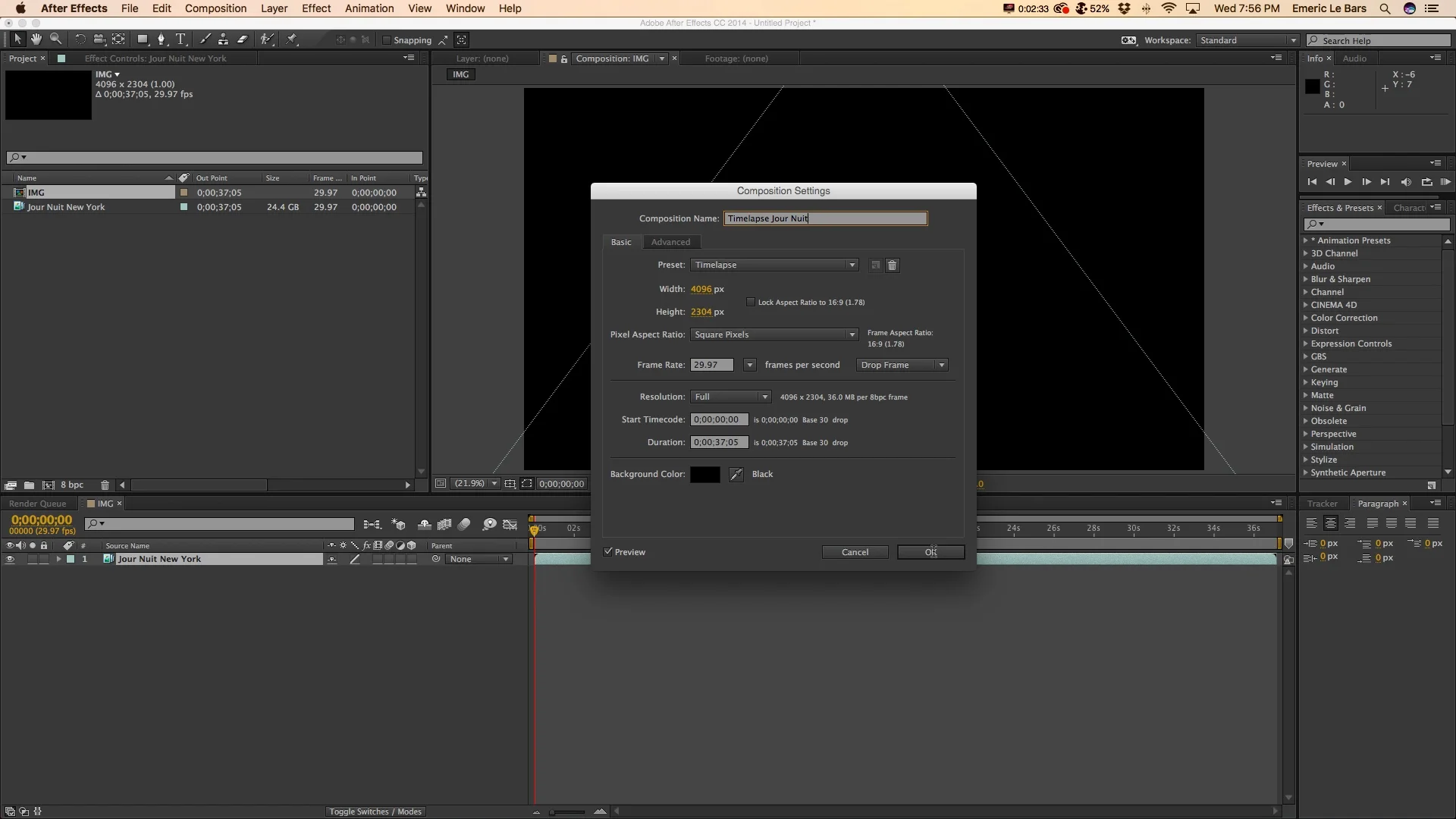
Task: Uncheck the Preview checkbox in dialog
Action: click(607, 552)
